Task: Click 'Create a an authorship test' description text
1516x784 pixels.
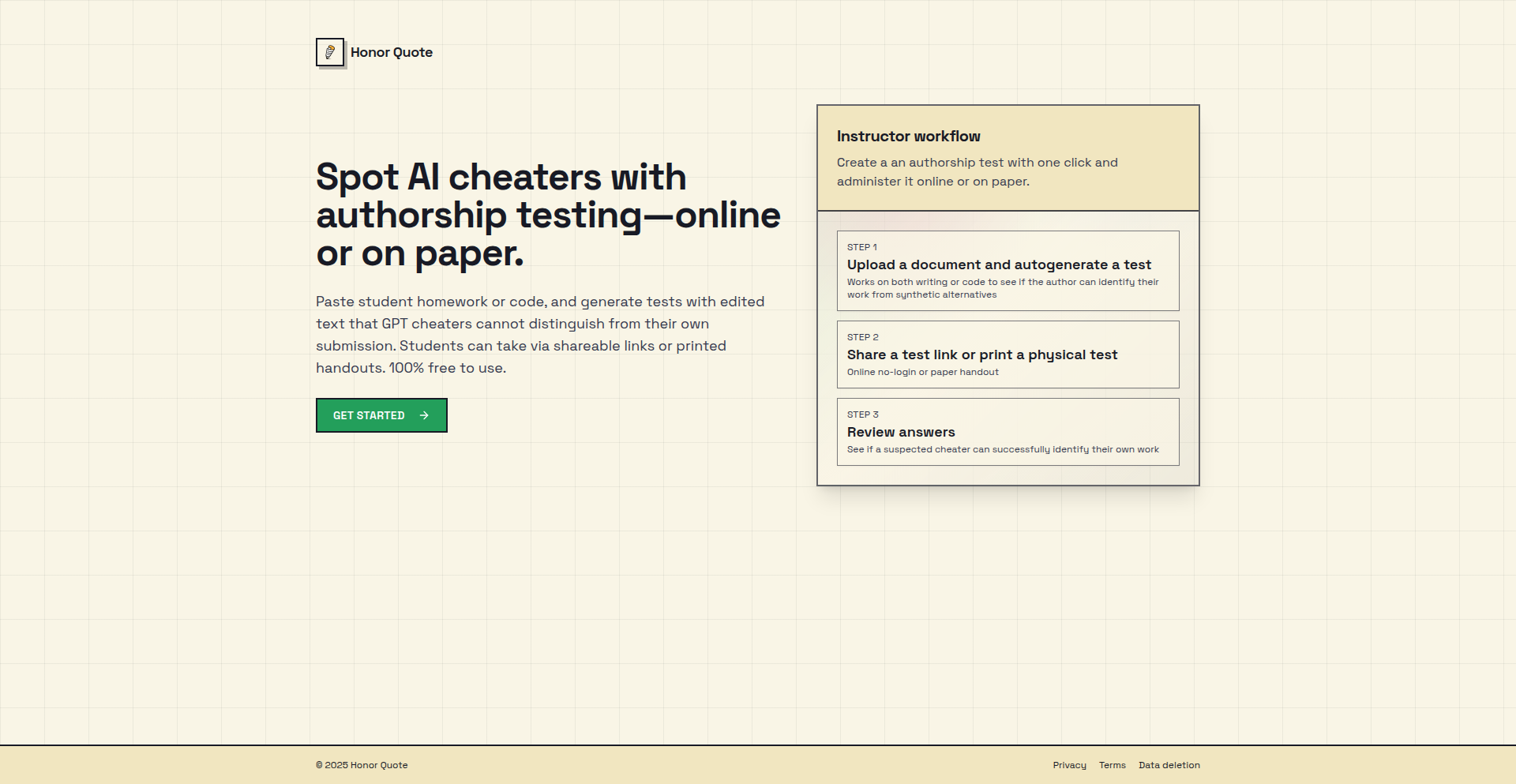Action: [978, 172]
